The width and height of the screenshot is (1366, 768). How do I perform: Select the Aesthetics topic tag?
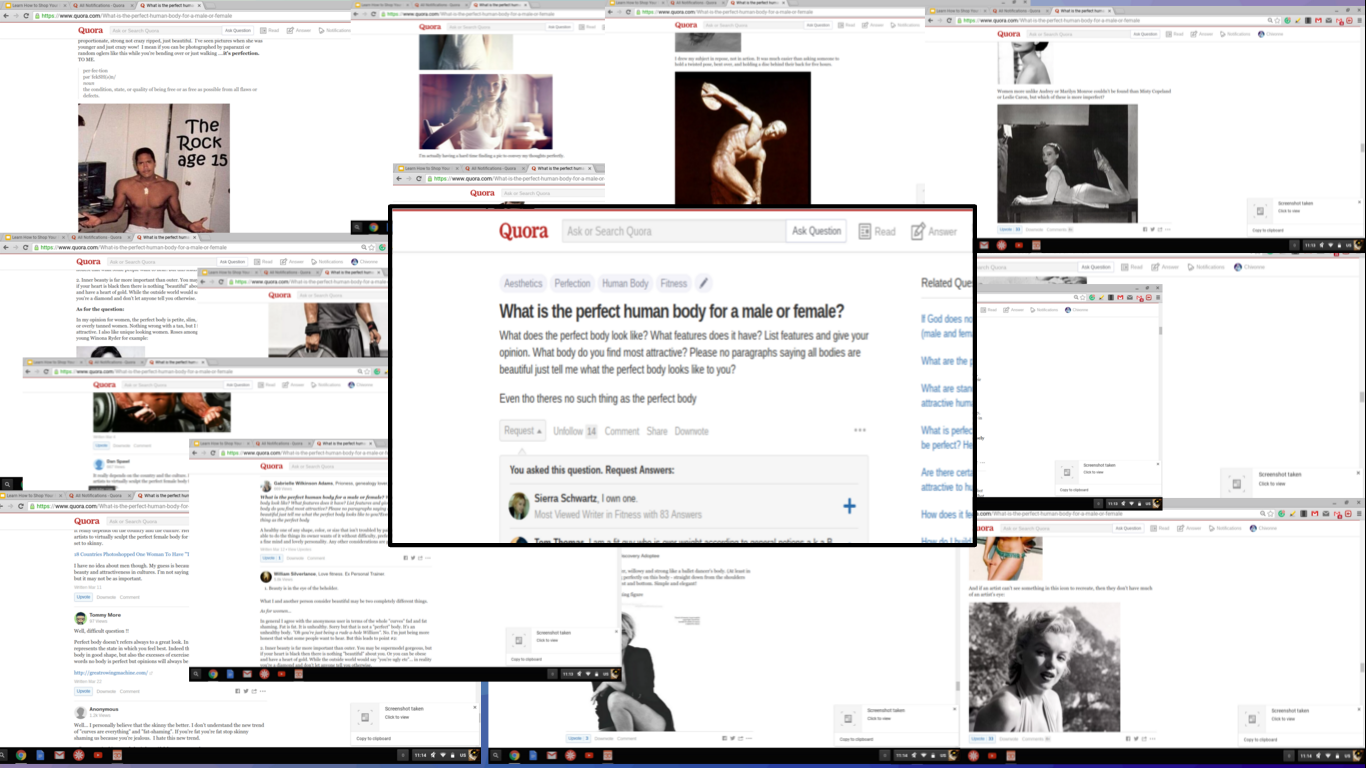pos(523,284)
